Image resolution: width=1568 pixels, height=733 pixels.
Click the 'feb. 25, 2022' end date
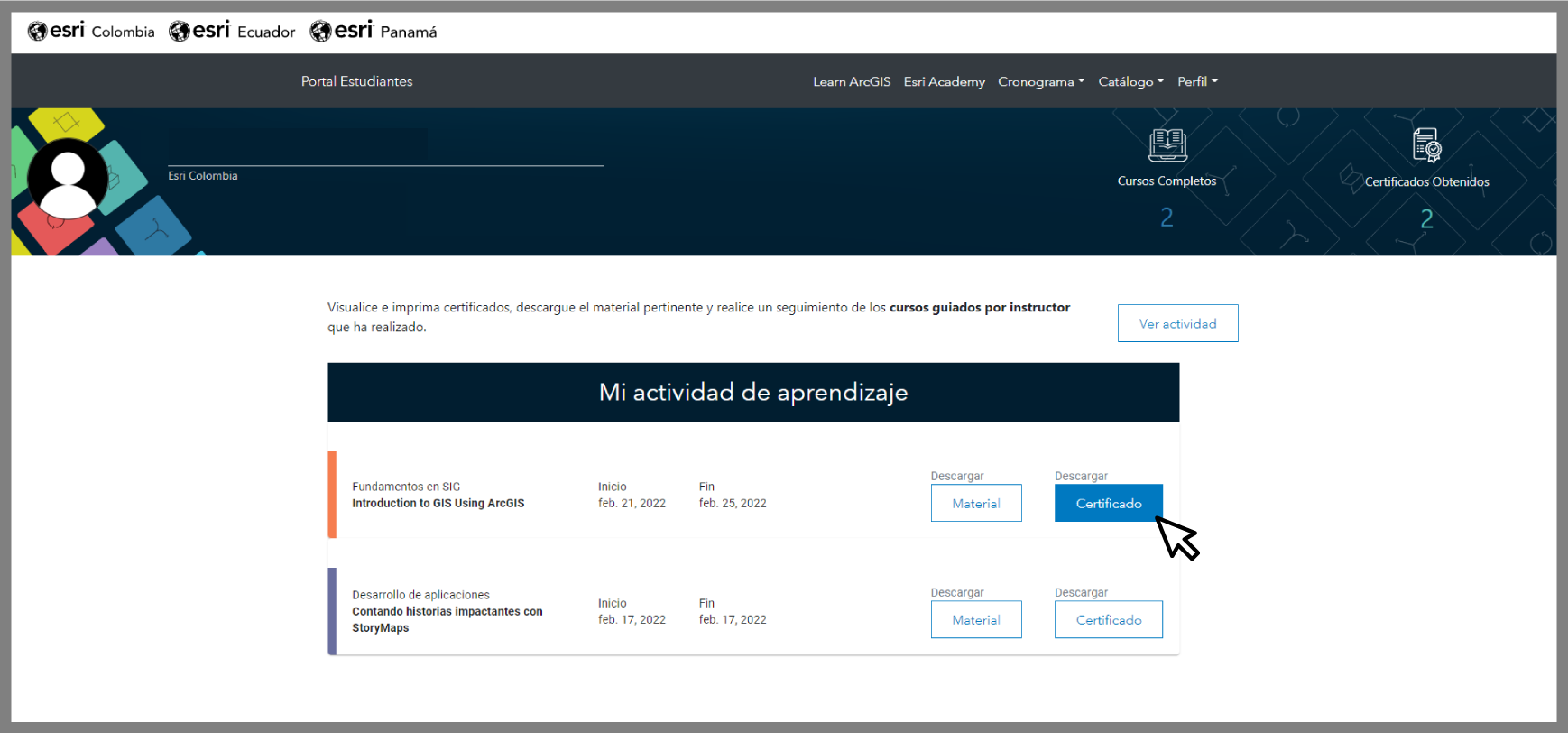[x=733, y=503]
